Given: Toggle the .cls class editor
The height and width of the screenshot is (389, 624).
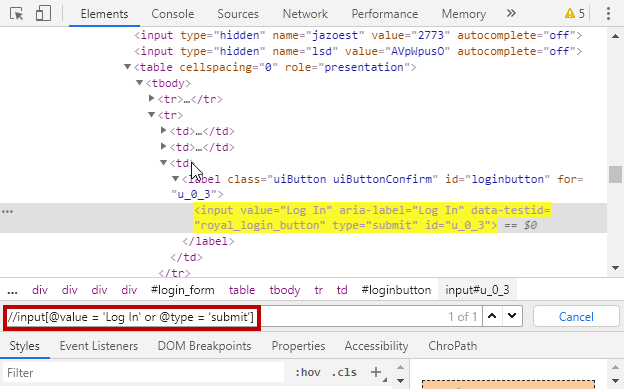Looking at the screenshot, I should (x=344, y=372).
